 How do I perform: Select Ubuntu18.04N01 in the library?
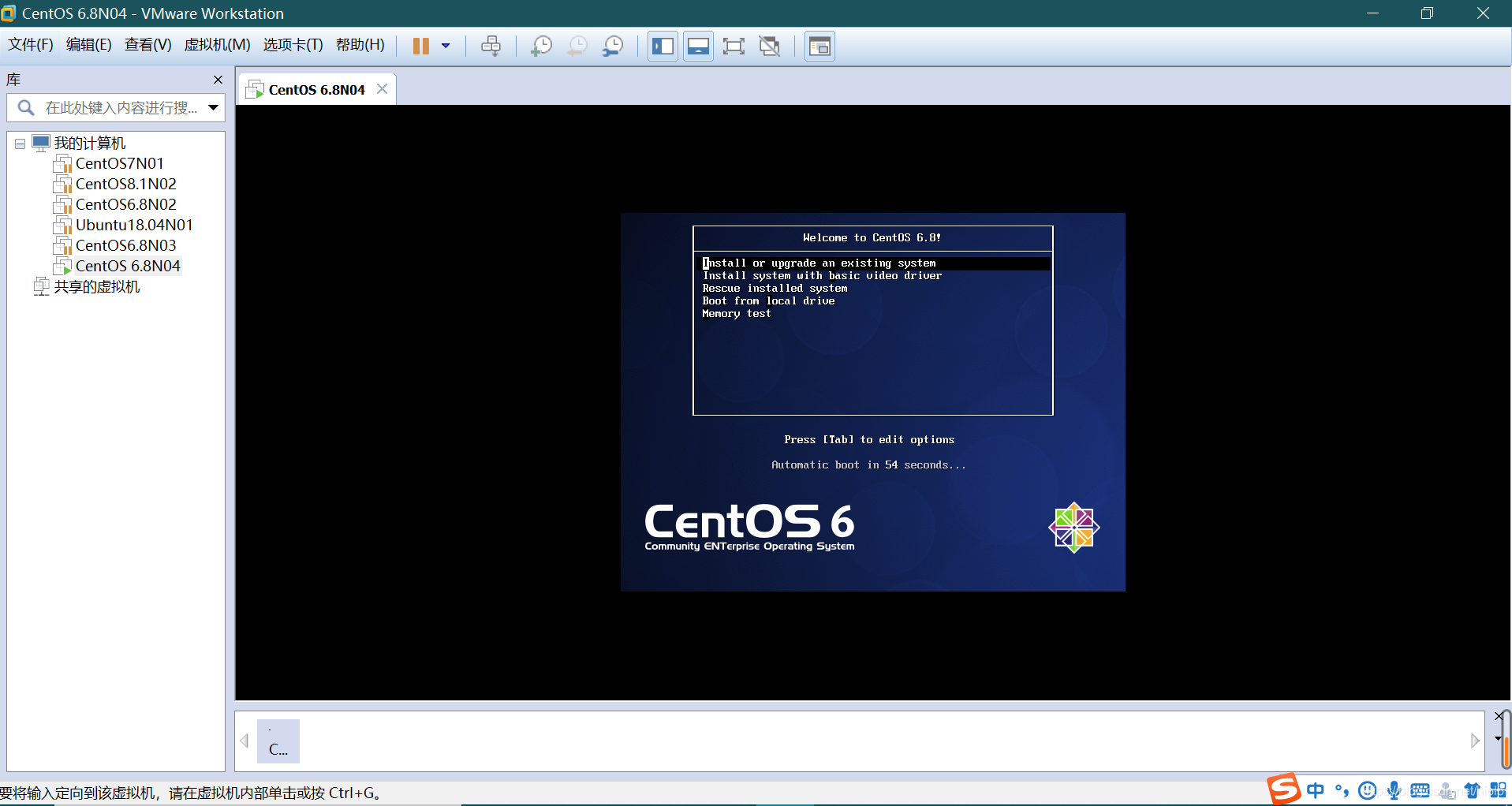(x=134, y=226)
